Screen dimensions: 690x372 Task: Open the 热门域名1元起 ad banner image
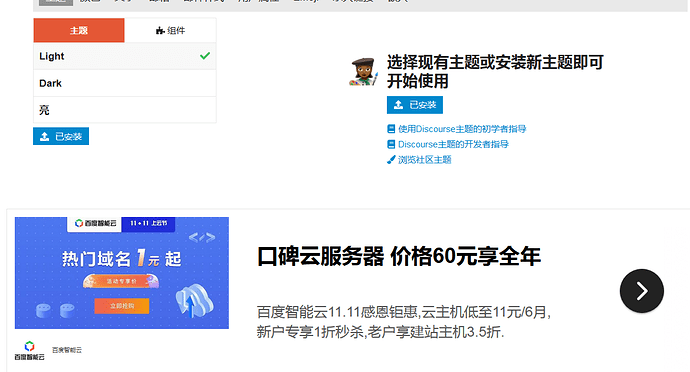pyautogui.click(x=122, y=273)
